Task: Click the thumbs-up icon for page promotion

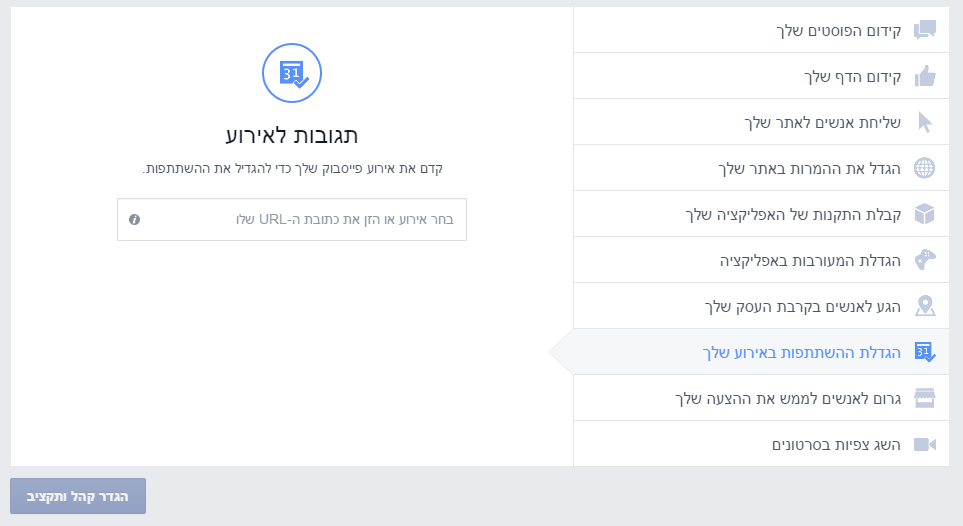Action: 925,76
